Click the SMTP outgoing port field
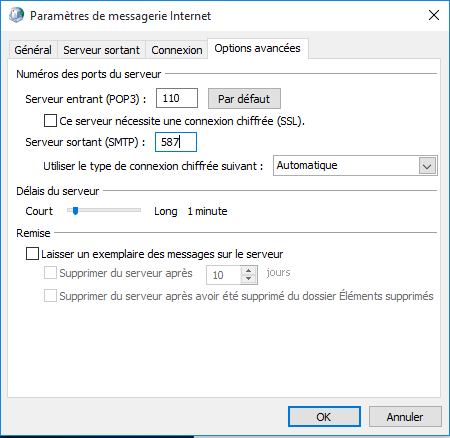The width and height of the screenshot is (450, 438). (176, 142)
